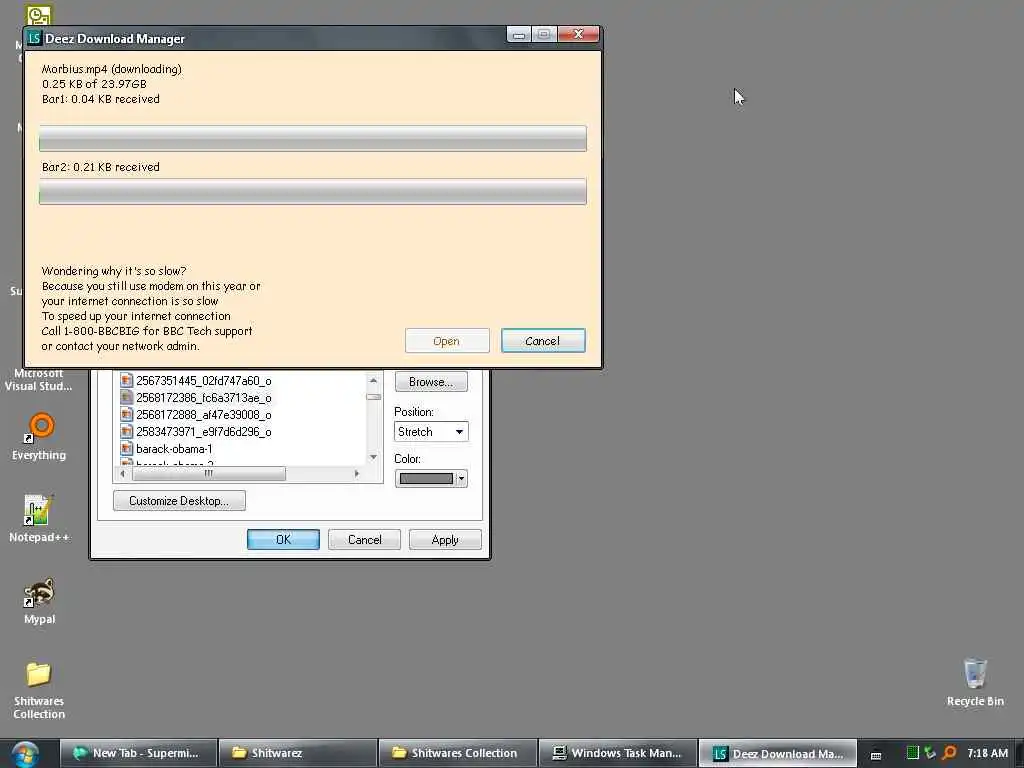Click the 'Call 1-800-BBCBIG' support text line
This screenshot has height=768, width=1024.
(x=146, y=331)
